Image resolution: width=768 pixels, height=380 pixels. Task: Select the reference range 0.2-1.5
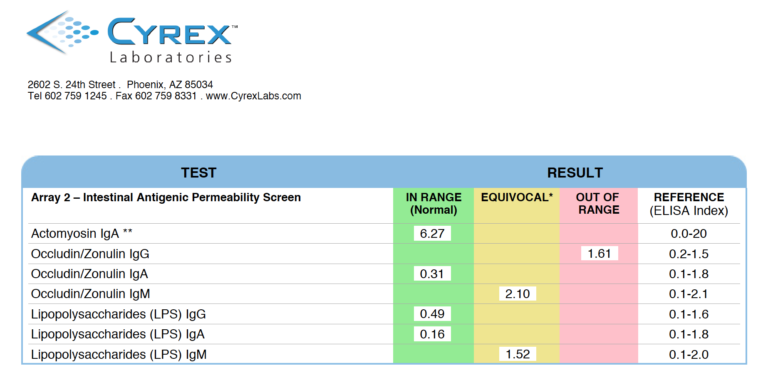pyautogui.click(x=689, y=254)
